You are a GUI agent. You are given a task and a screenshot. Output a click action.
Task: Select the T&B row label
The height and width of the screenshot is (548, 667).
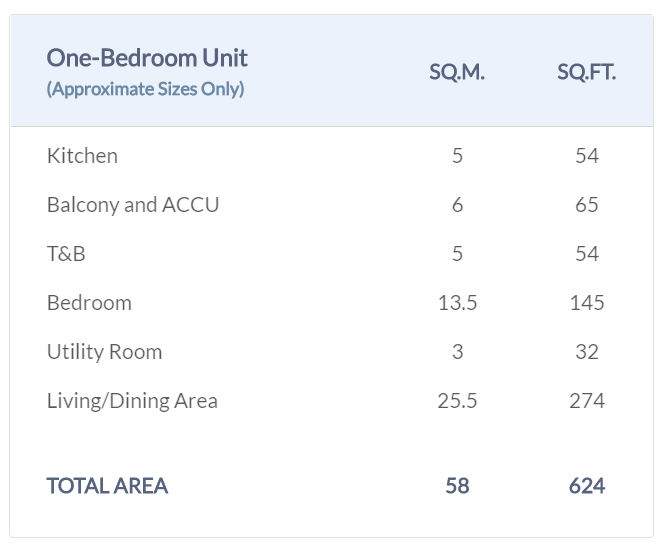coord(66,254)
